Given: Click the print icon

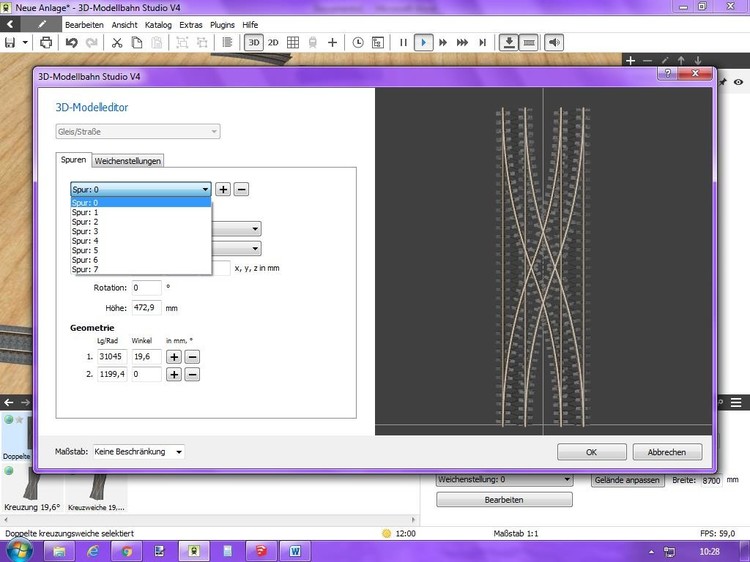Looking at the screenshot, I should point(46,43).
